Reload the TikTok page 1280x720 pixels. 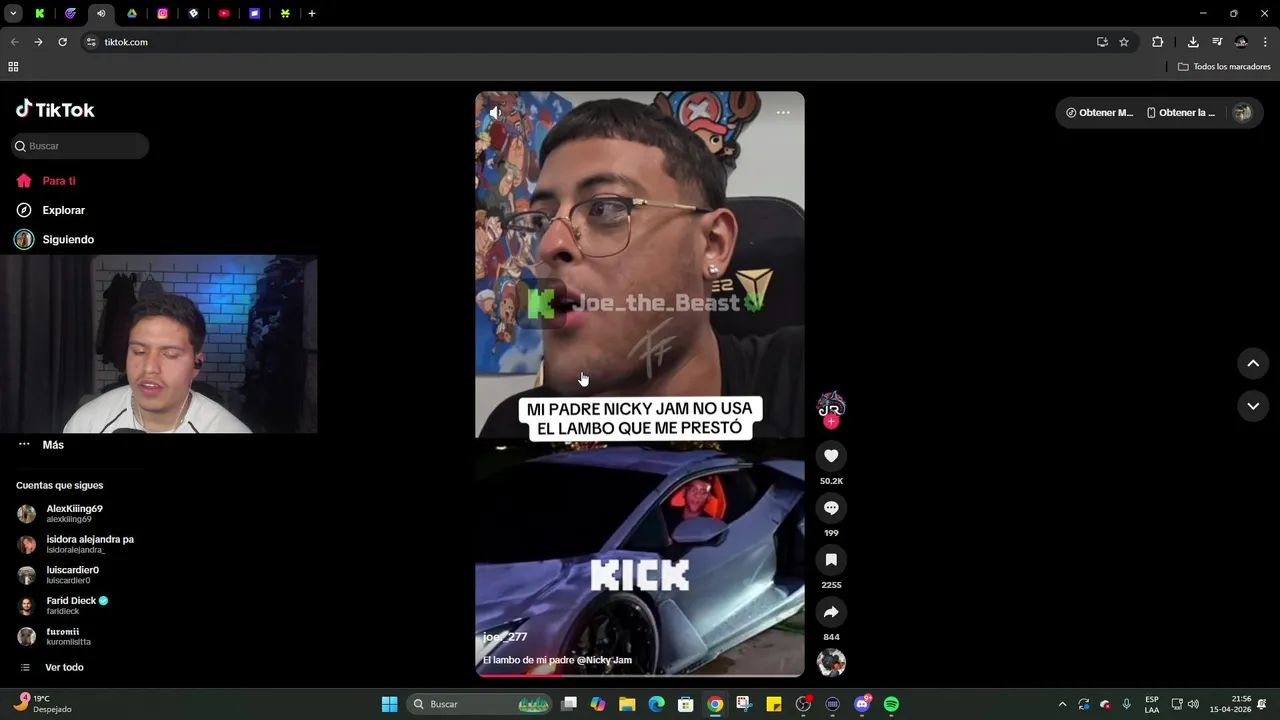62,42
